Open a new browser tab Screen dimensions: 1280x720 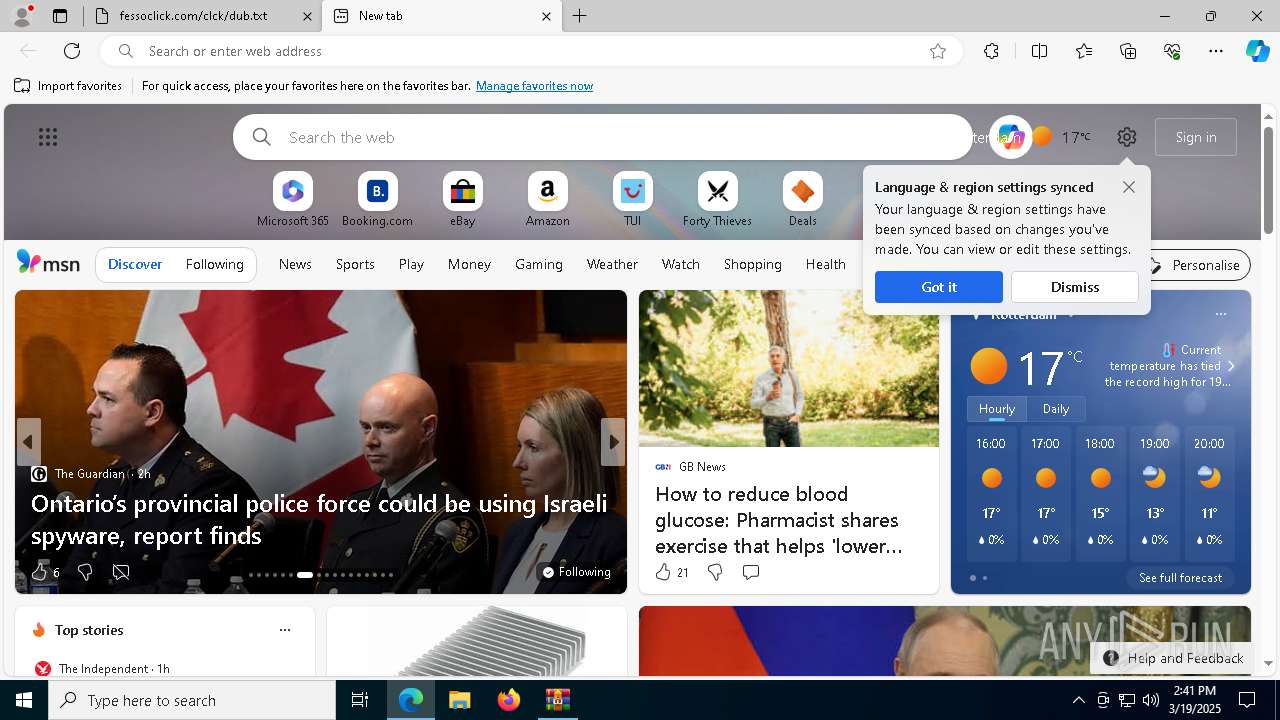click(x=580, y=16)
